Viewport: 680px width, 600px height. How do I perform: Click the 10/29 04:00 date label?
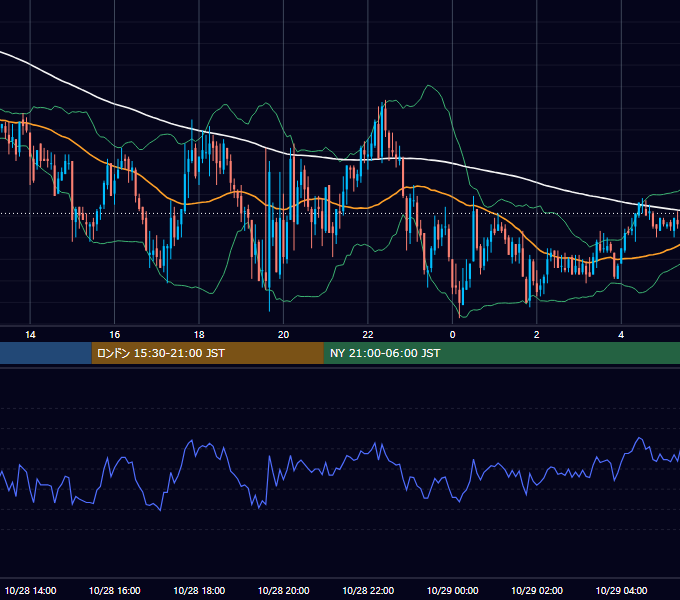pyautogui.click(x=621, y=590)
